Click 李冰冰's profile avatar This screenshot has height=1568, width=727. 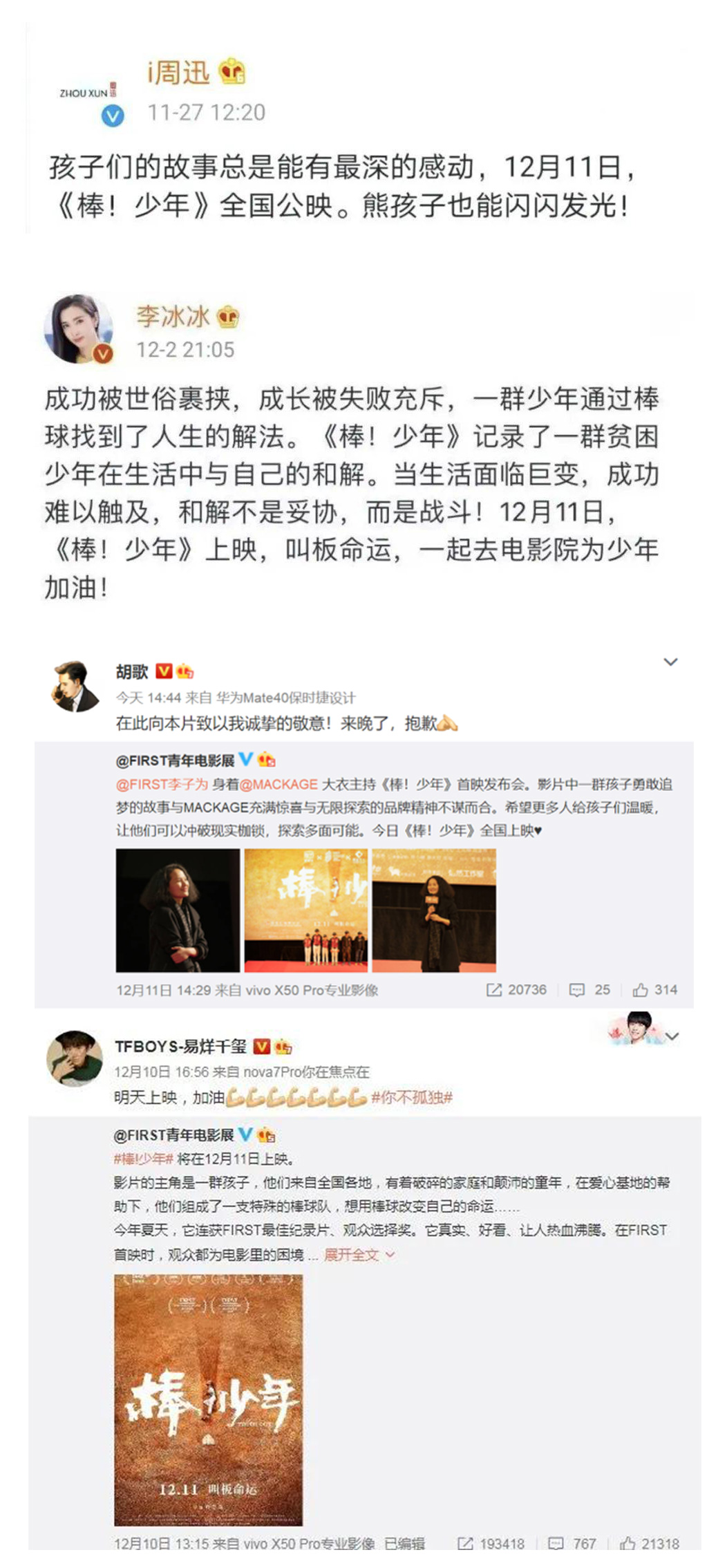[79, 329]
